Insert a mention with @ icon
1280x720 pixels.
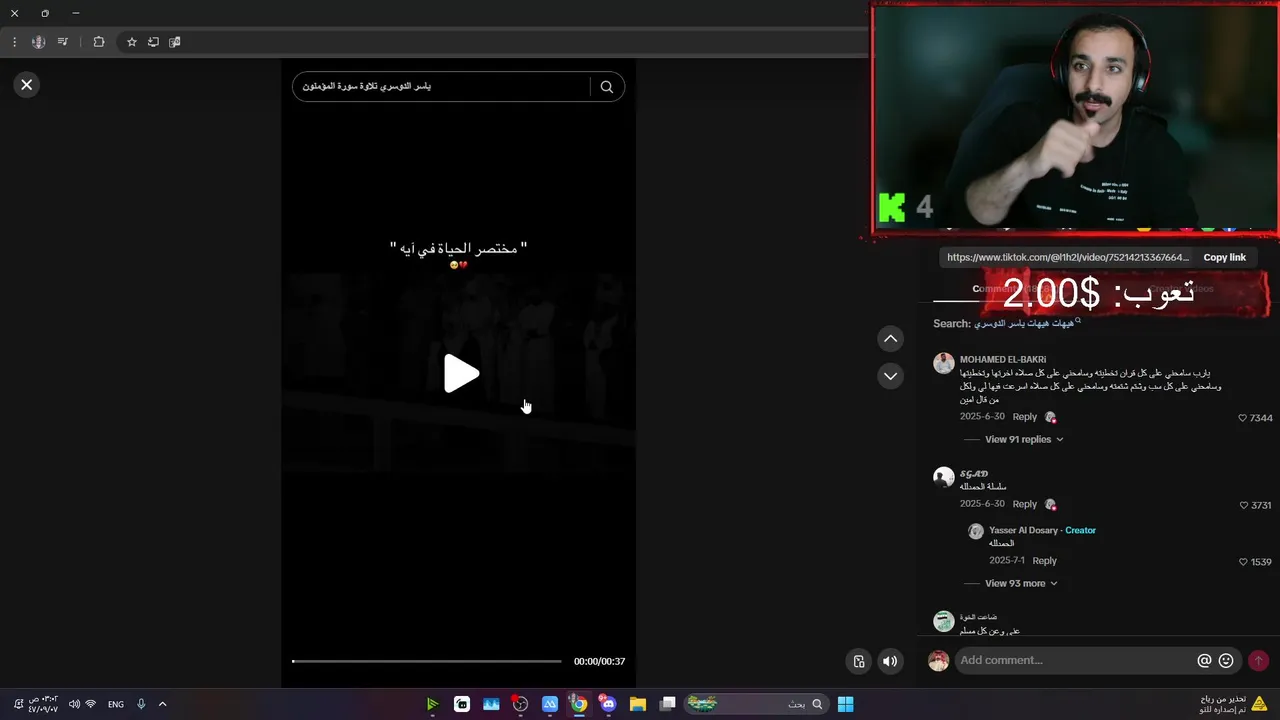[1204, 661]
